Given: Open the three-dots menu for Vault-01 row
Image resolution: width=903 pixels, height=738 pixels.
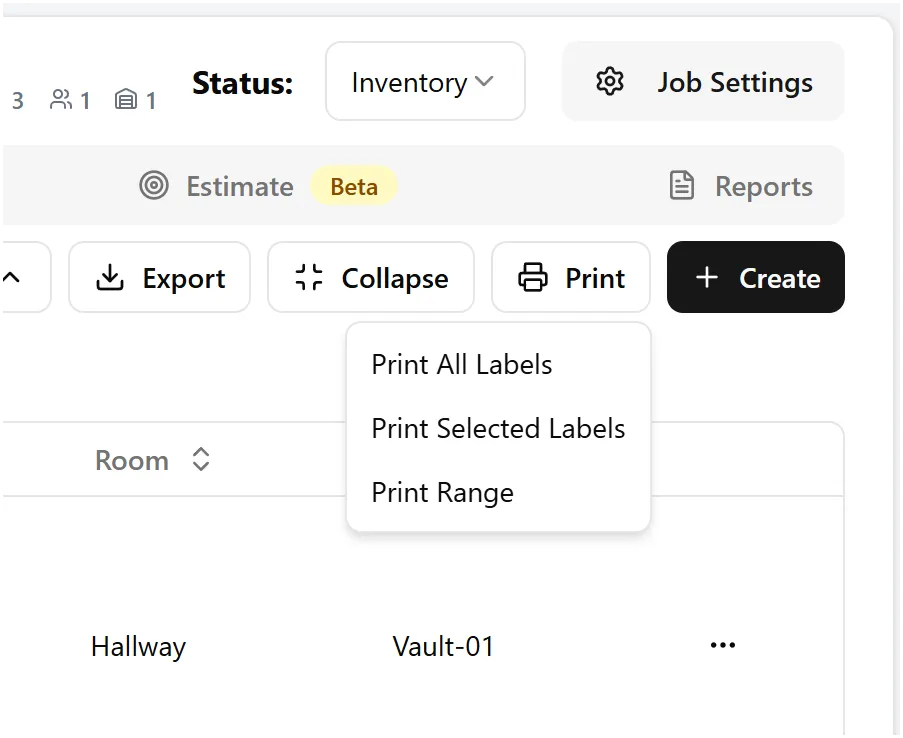Looking at the screenshot, I should click(723, 645).
